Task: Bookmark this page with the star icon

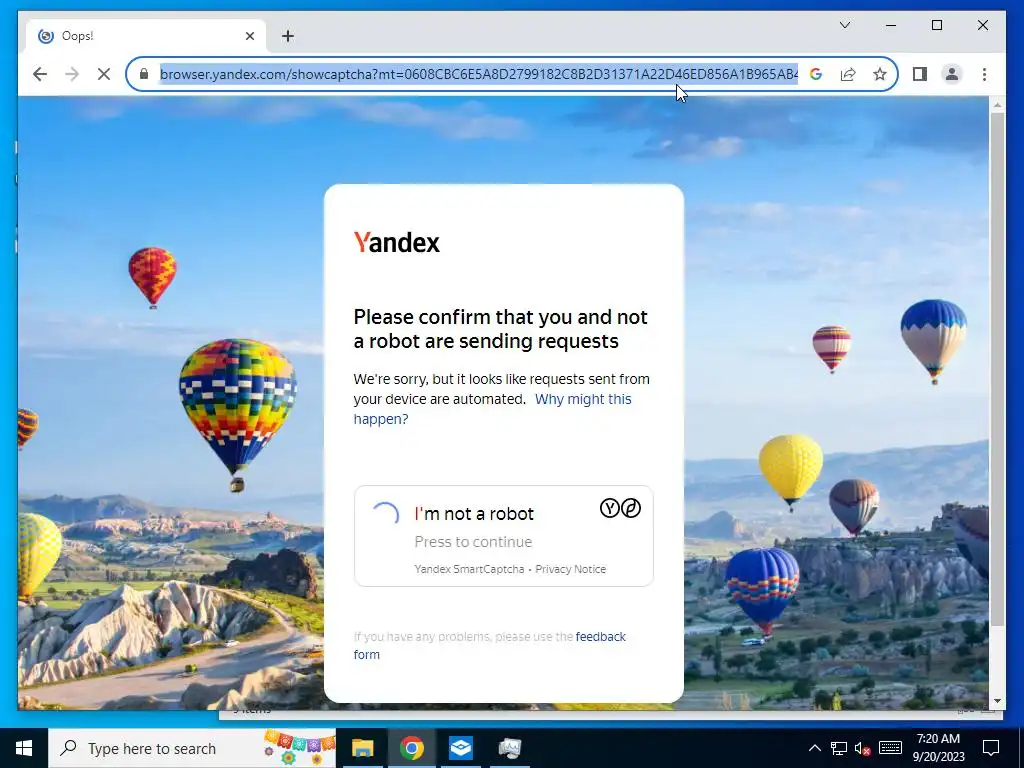Action: 880,74
